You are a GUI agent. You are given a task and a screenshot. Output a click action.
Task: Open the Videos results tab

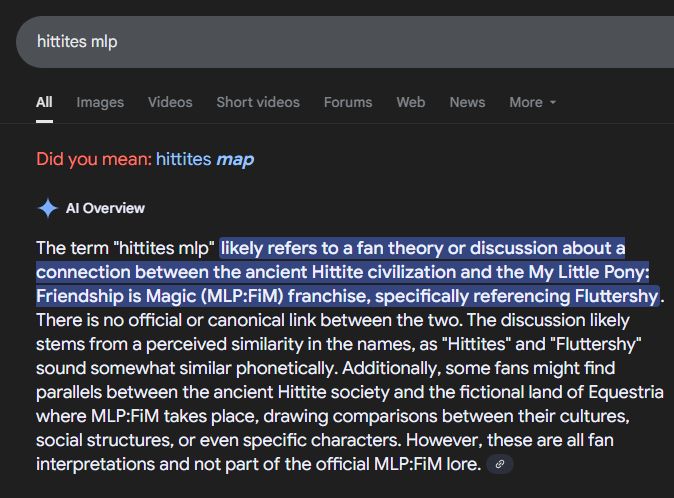coord(170,102)
